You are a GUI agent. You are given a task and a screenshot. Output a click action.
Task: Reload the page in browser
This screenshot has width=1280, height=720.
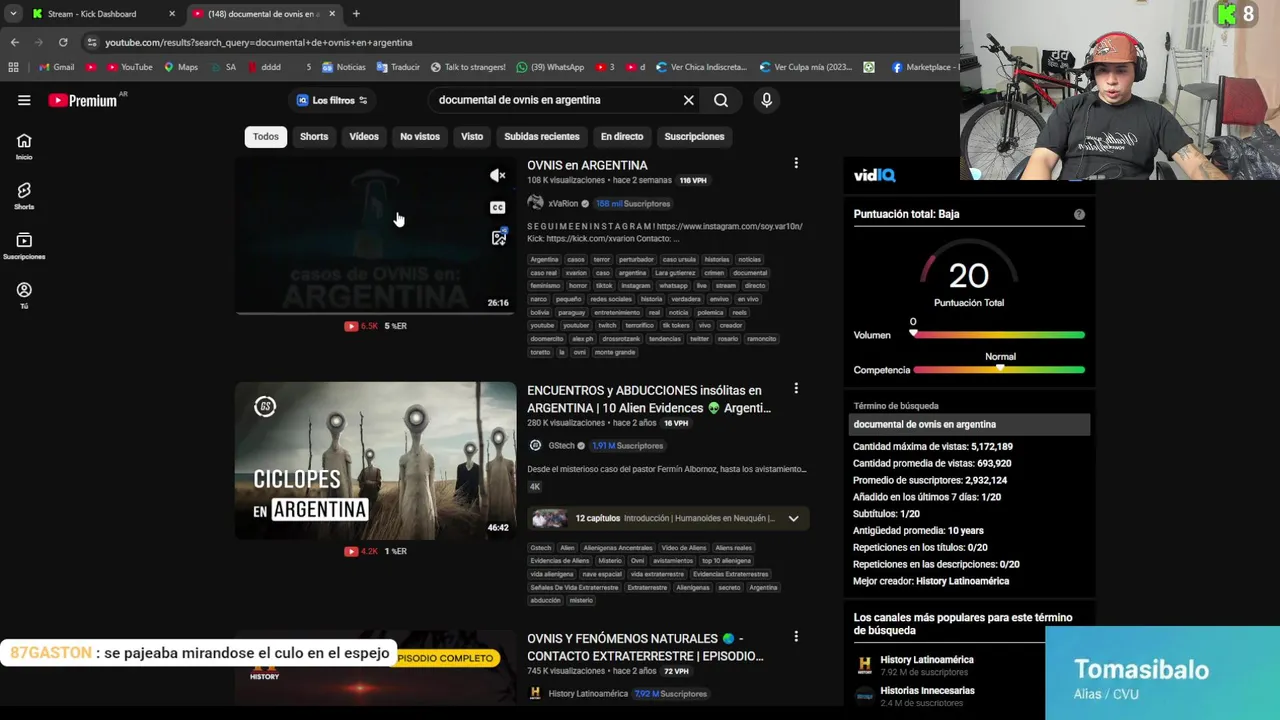click(63, 42)
